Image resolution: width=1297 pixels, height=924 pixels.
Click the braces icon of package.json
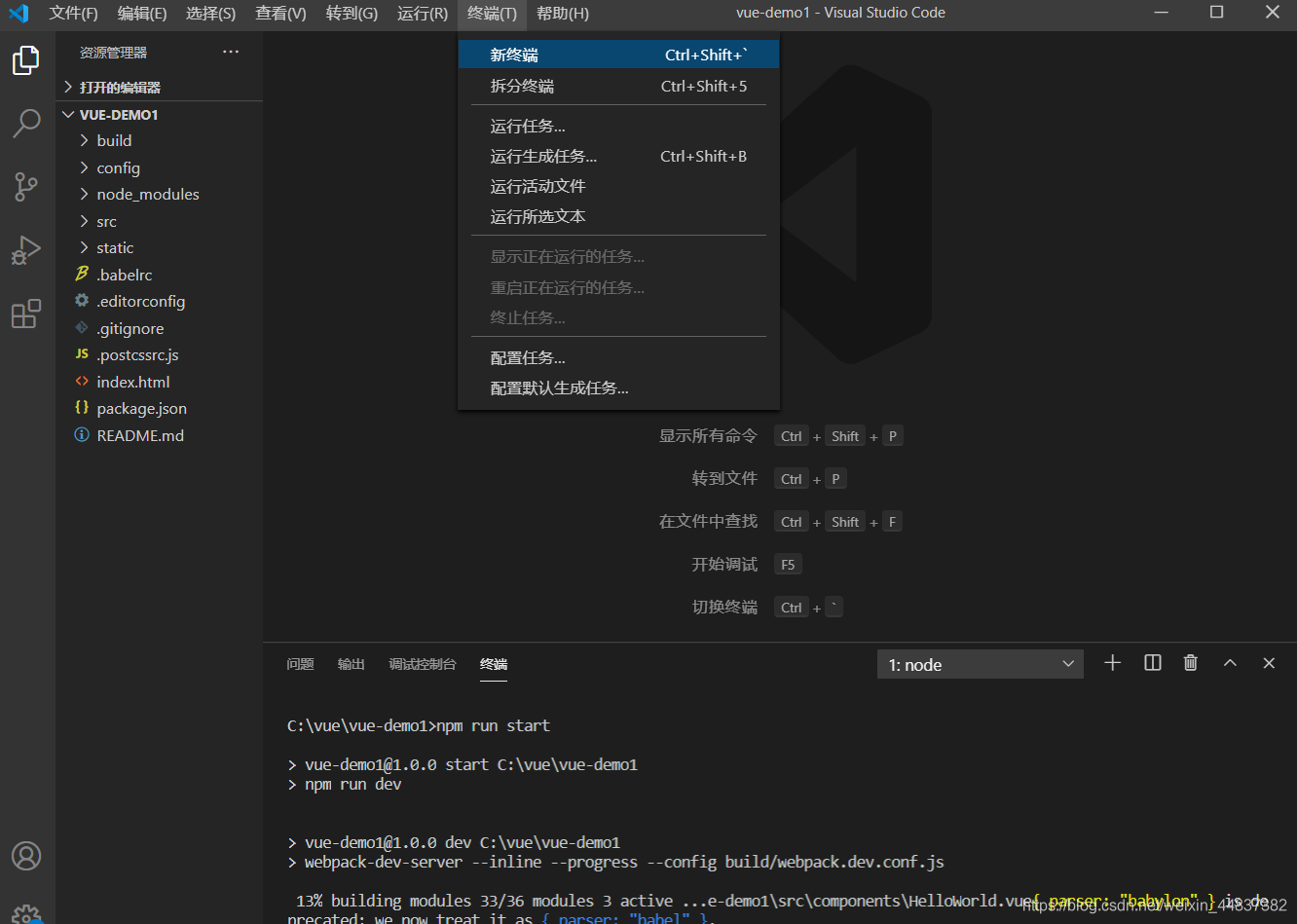(82, 408)
